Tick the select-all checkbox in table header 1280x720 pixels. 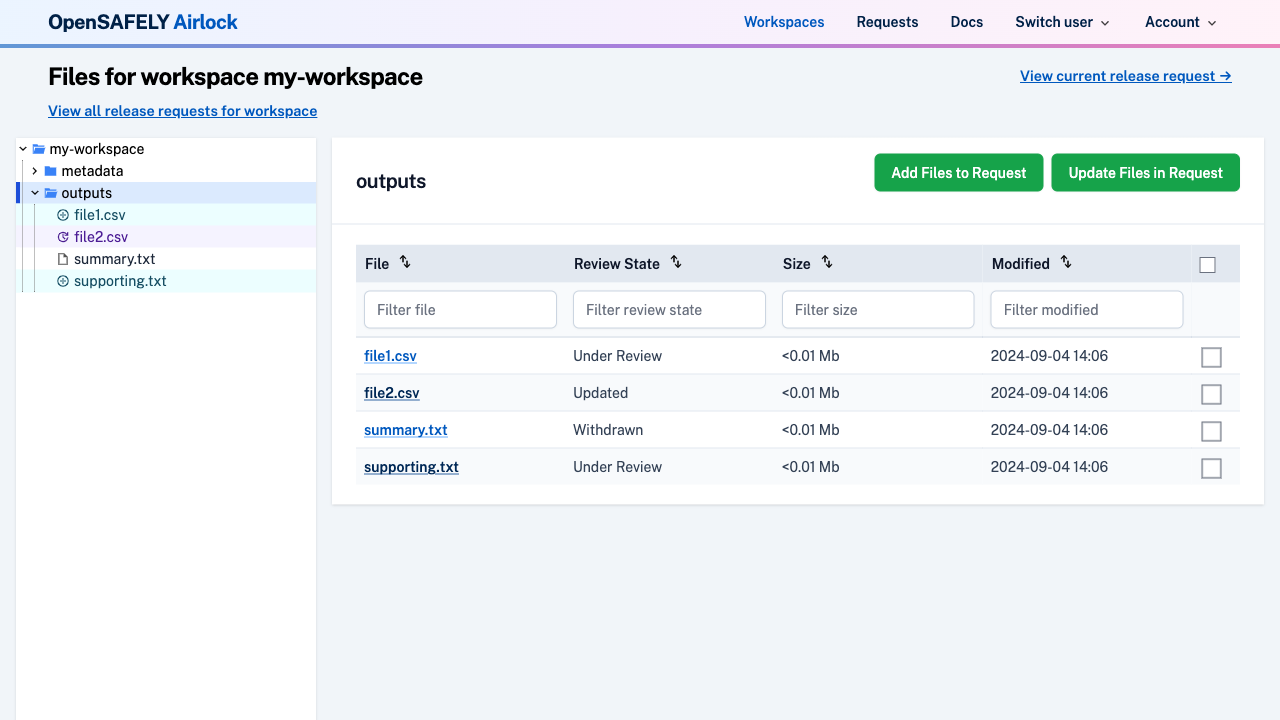[1207, 265]
